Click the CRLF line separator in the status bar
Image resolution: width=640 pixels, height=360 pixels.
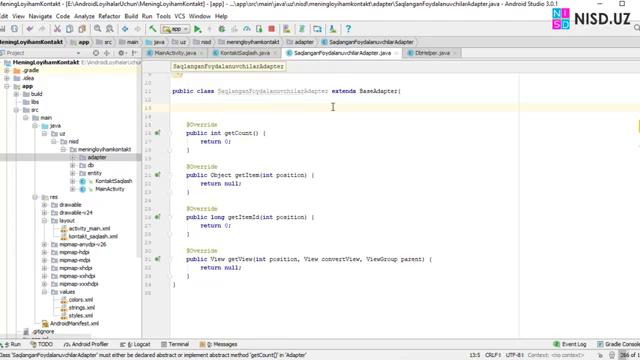(493, 355)
